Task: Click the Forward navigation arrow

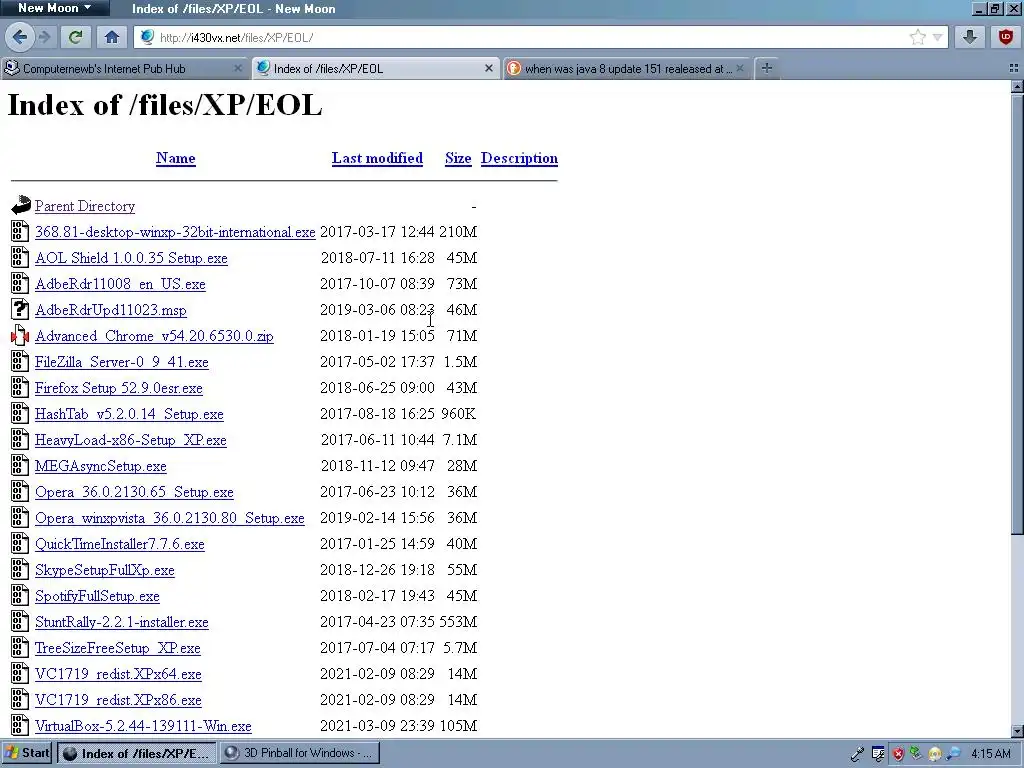Action: 44,37
